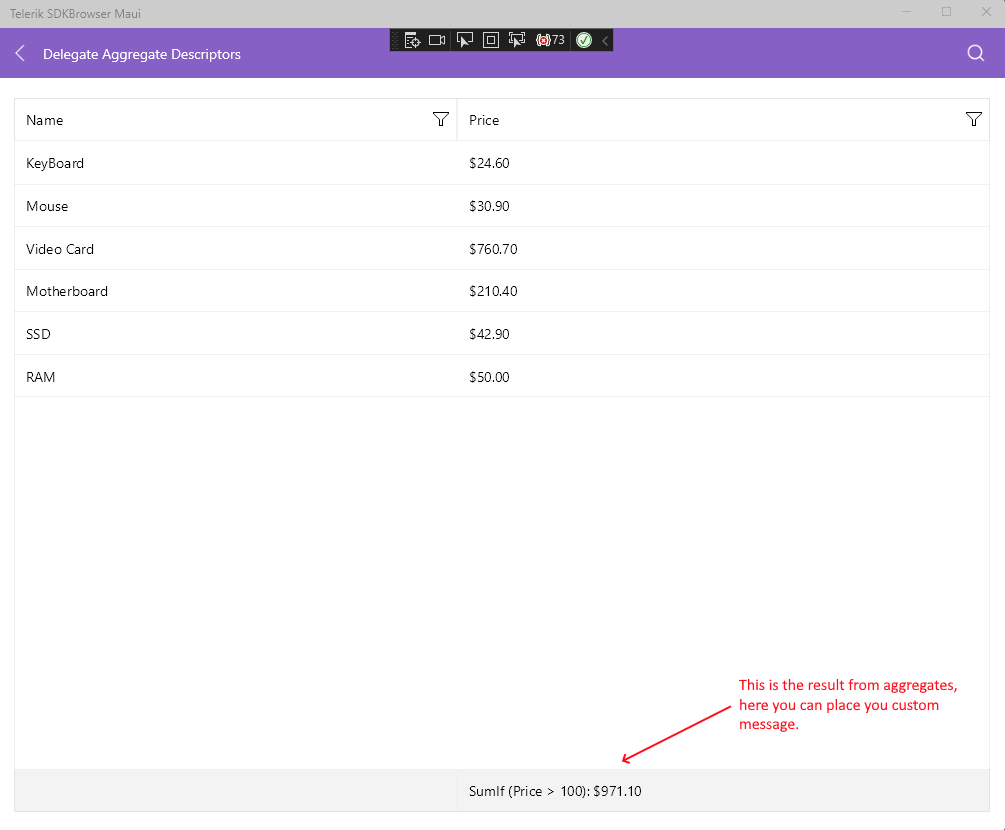Open the Price column filter
Screen dimensions: 1005x830
974,120
